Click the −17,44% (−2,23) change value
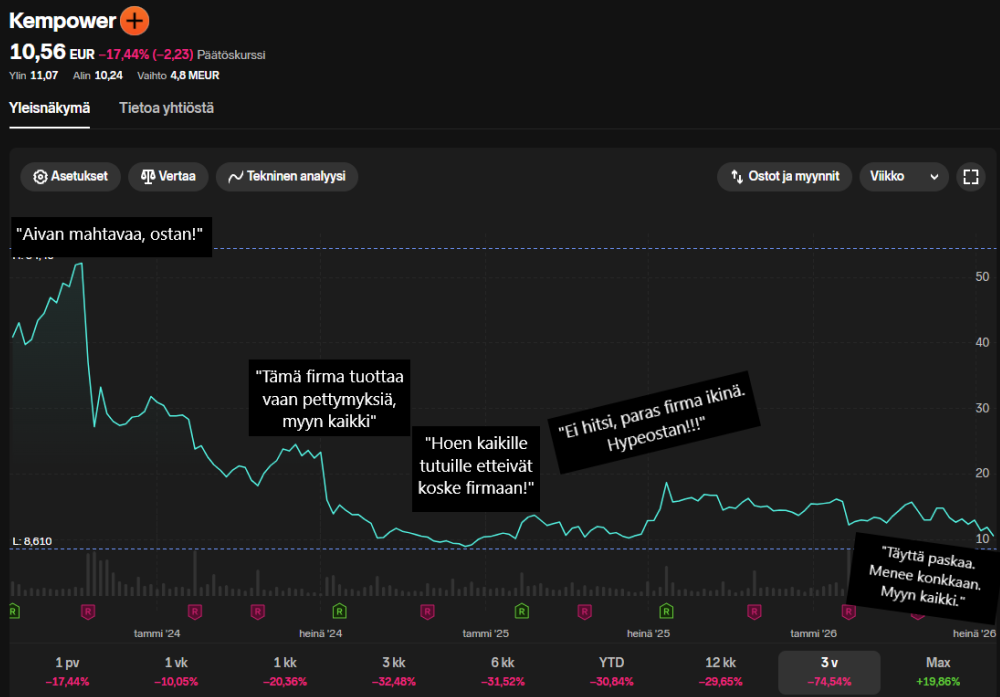 (x=146, y=55)
